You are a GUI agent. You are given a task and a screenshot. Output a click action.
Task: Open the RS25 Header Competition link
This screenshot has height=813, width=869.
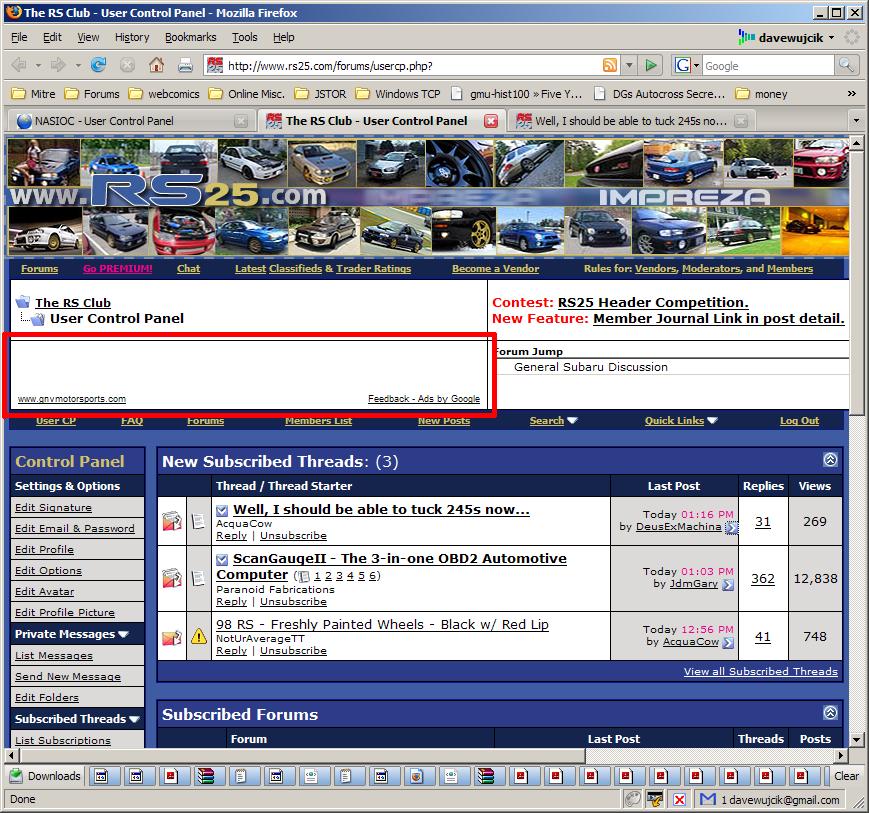tap(653, 303)
